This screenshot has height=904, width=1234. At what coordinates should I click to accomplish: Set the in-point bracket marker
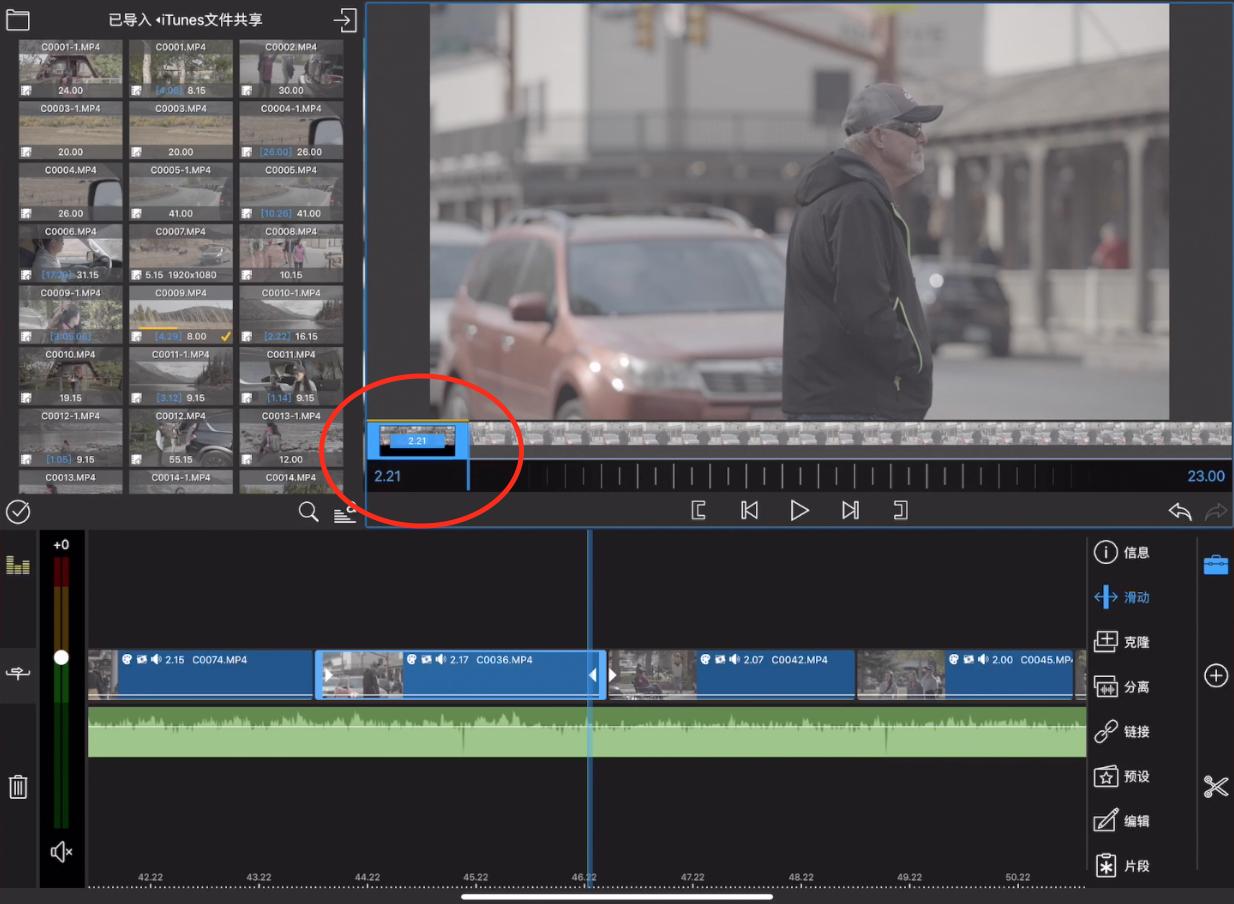click(x=699, y=511)
